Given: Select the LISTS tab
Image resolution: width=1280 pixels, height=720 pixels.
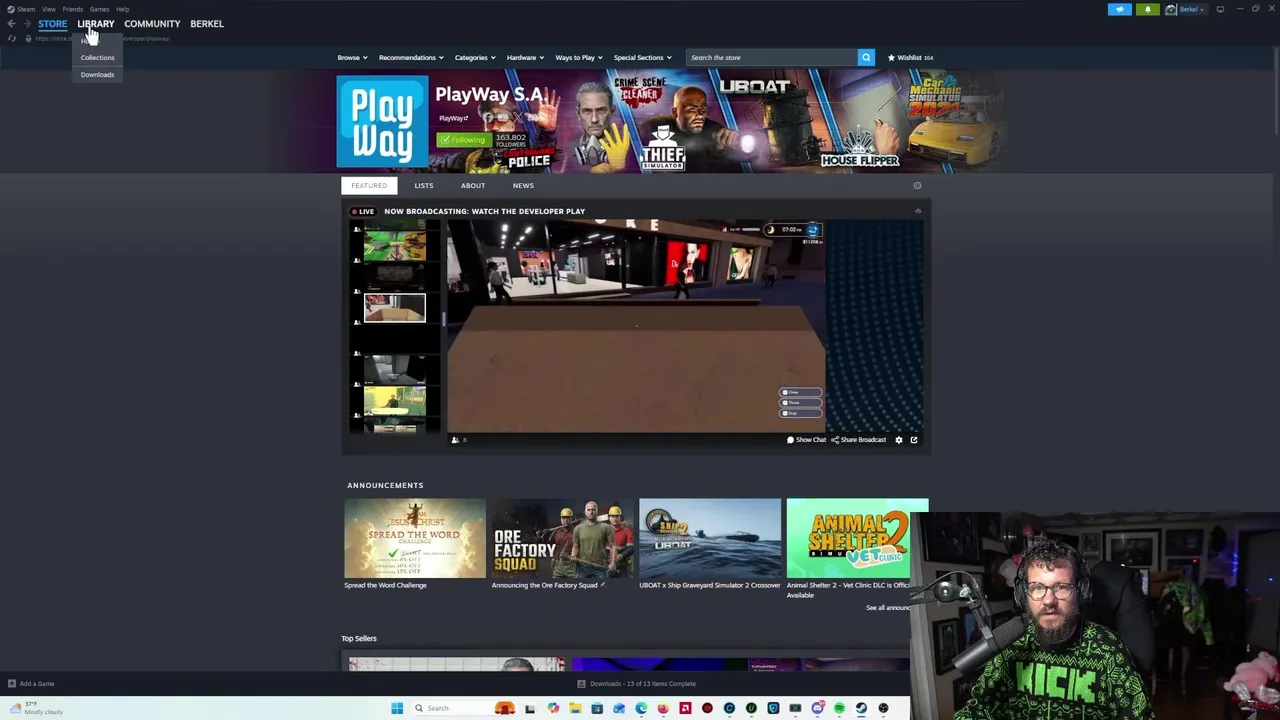Looking at the screenshot, I should pos(424,185).
